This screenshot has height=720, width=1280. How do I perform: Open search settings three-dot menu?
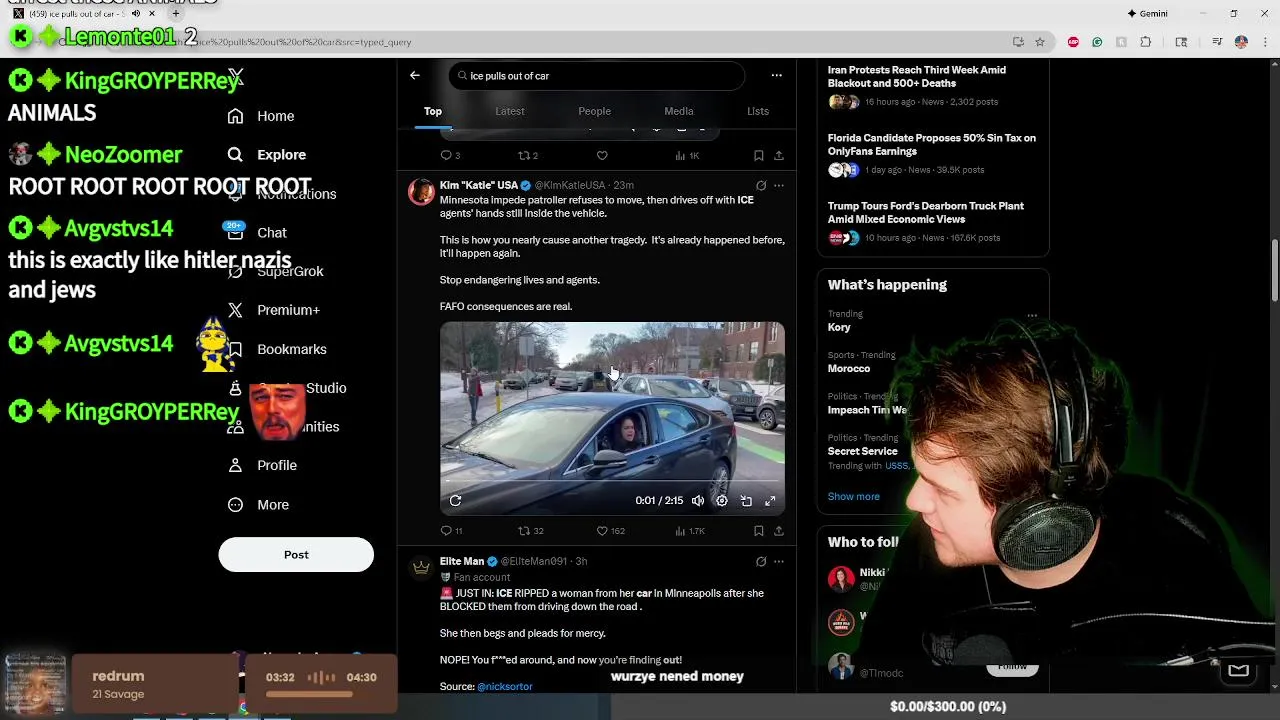[776, 75]
